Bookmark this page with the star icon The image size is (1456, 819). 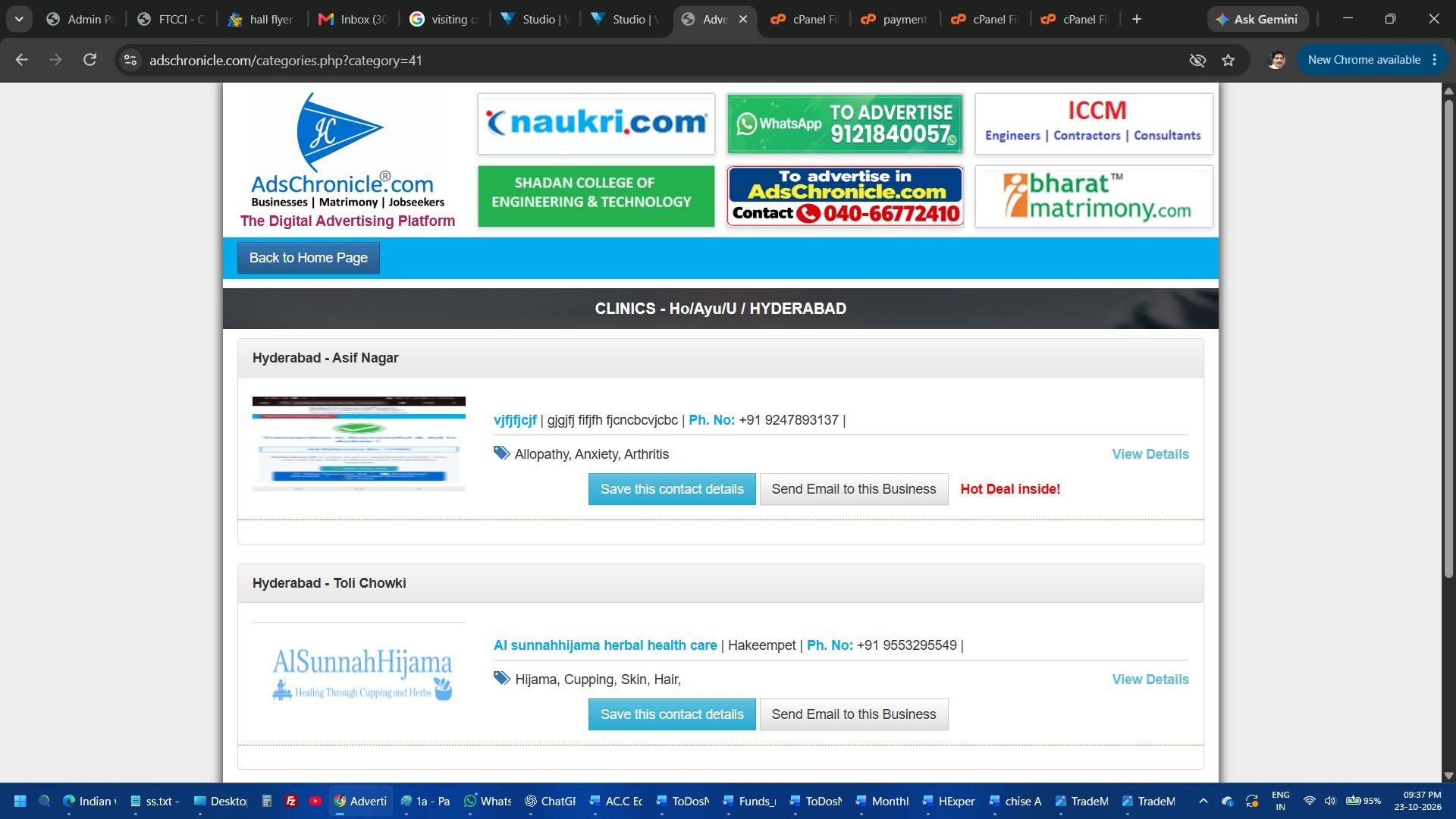pos(1228,60)
